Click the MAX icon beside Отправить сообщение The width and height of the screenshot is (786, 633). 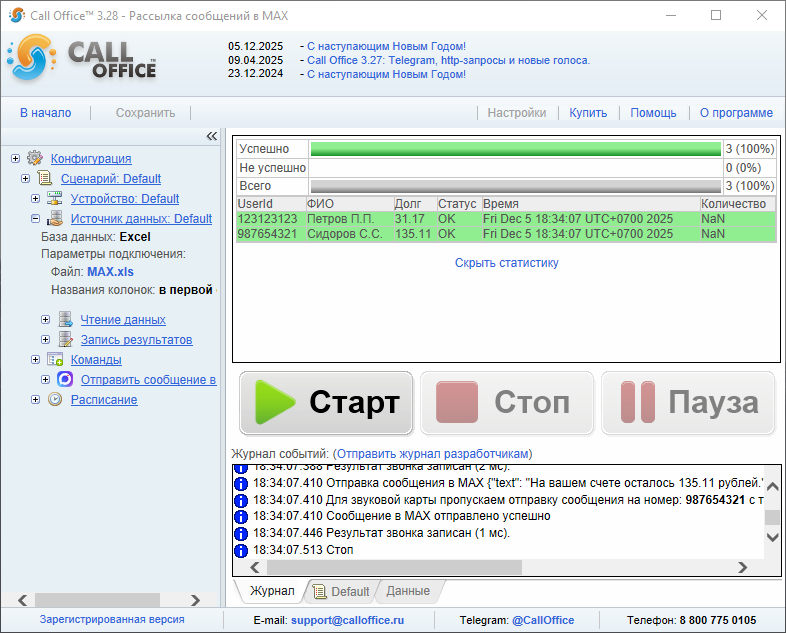coord(65,380)
